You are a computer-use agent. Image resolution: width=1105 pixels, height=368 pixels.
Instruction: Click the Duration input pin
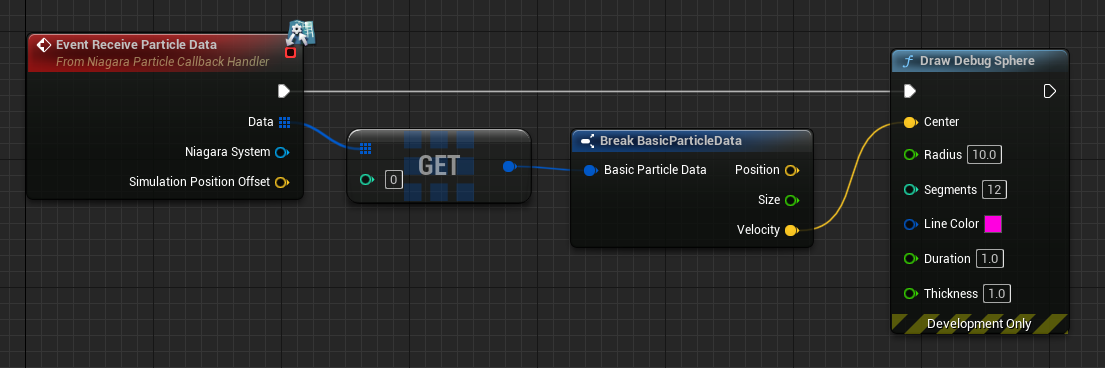pos(910,259)
